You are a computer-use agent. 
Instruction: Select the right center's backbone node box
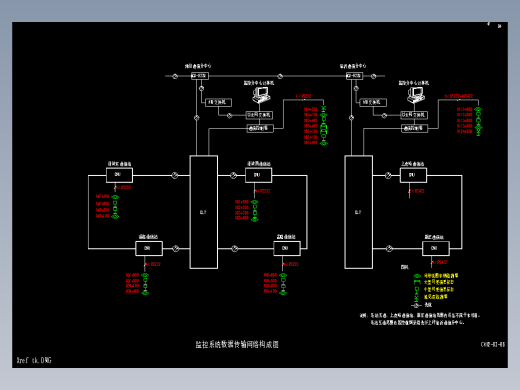click(x=354, y=76)
